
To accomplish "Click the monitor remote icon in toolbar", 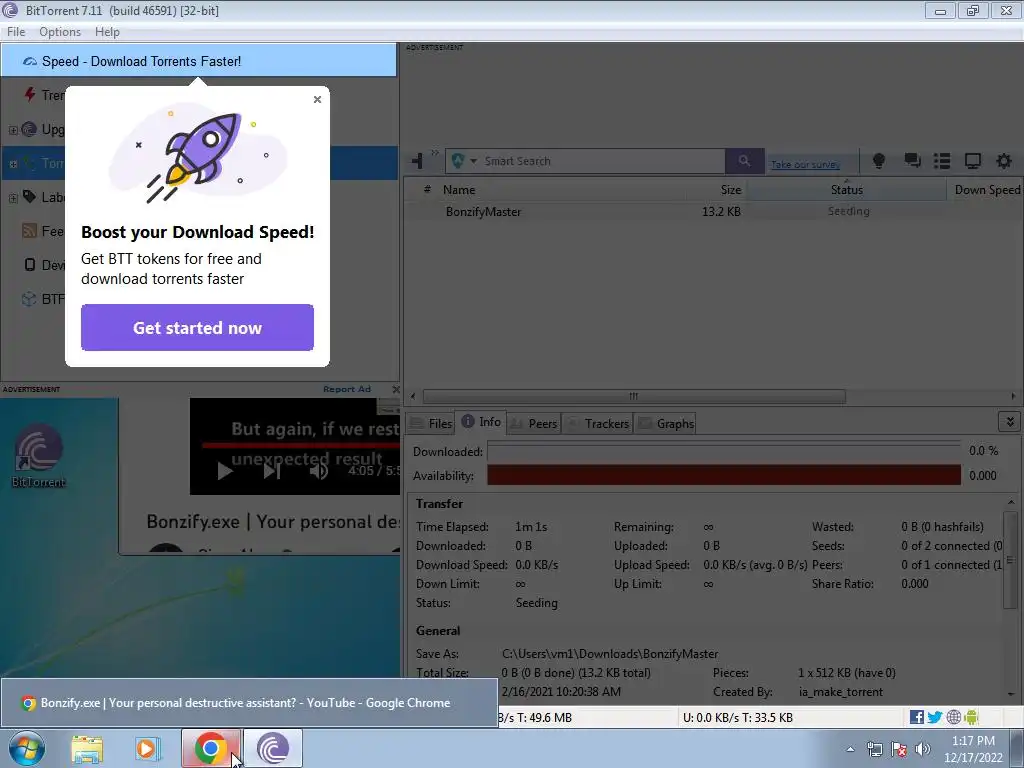I will 972,161.
